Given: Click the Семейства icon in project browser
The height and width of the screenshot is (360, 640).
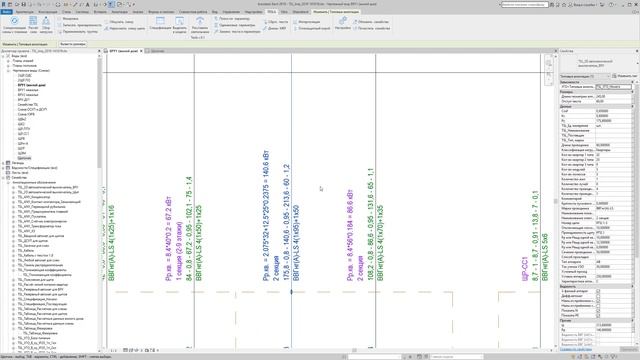Looking at the screenshot, I should tap(8, 178).
